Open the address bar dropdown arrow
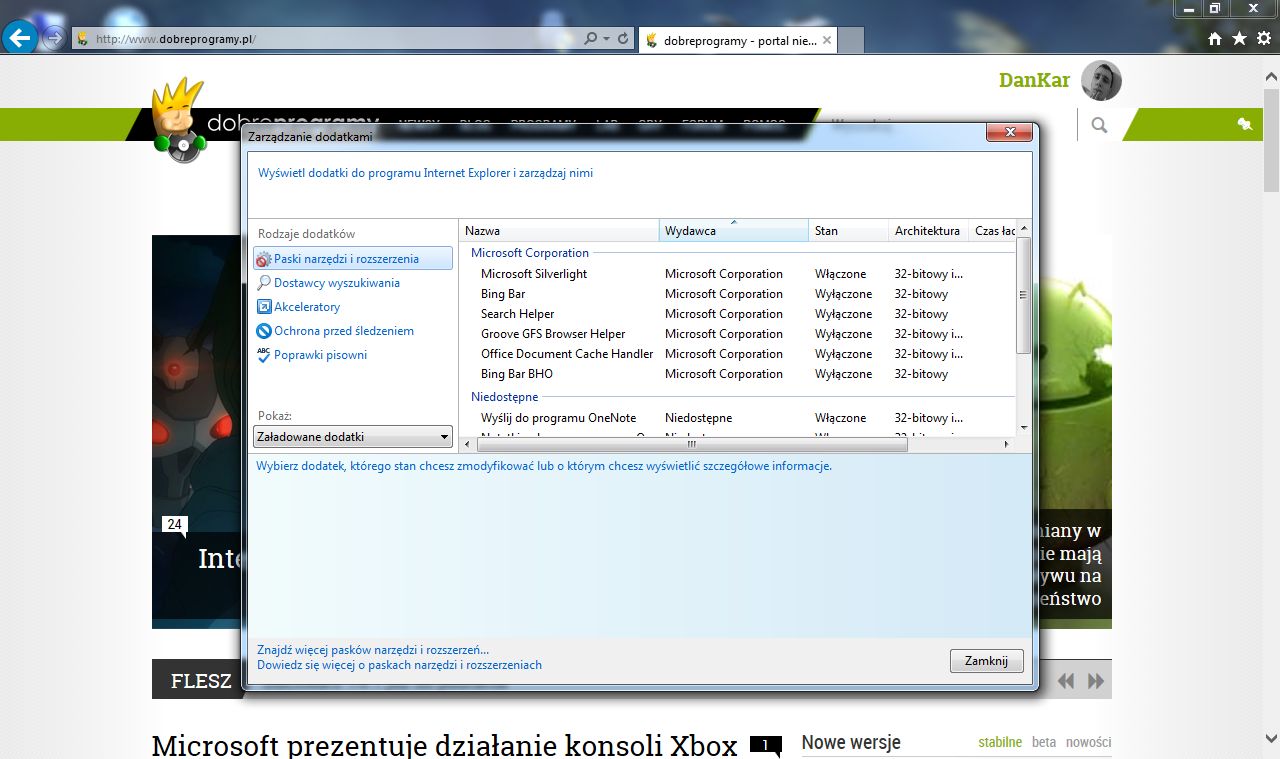The width and height of the screenshot is (1280, 759). [607, 39]
